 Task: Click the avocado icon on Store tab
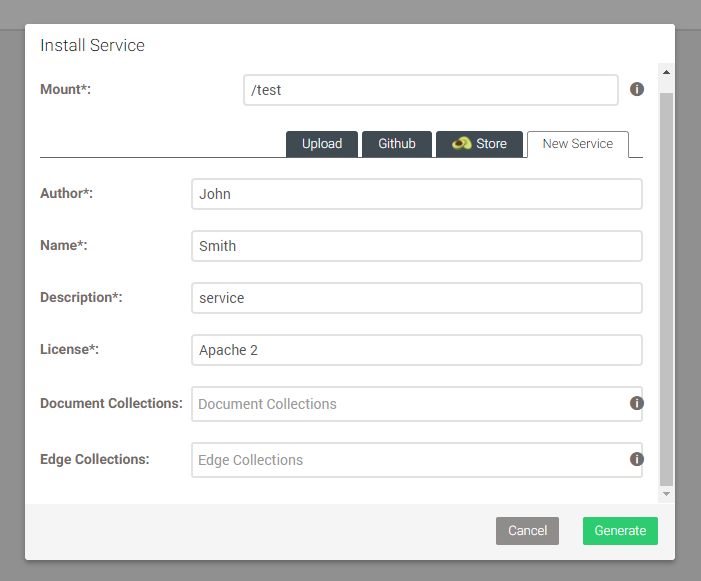461,144
